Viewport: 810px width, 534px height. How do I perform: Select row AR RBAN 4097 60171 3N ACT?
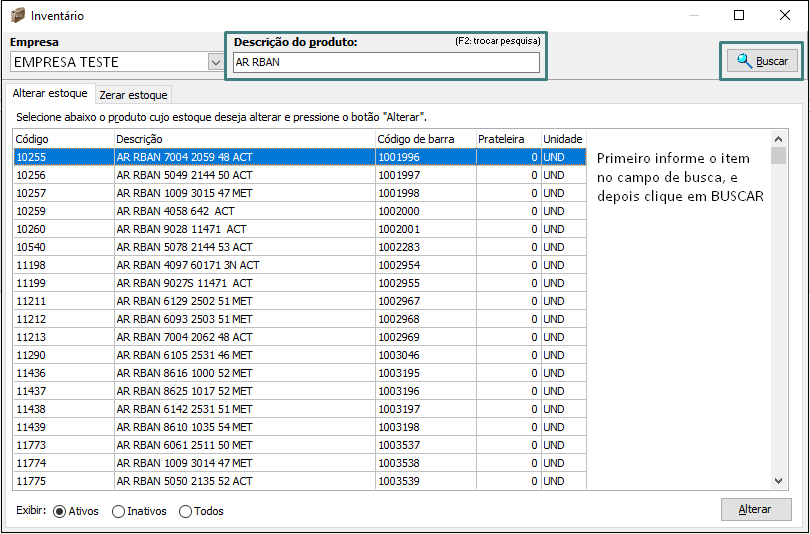tap(187, 265)
